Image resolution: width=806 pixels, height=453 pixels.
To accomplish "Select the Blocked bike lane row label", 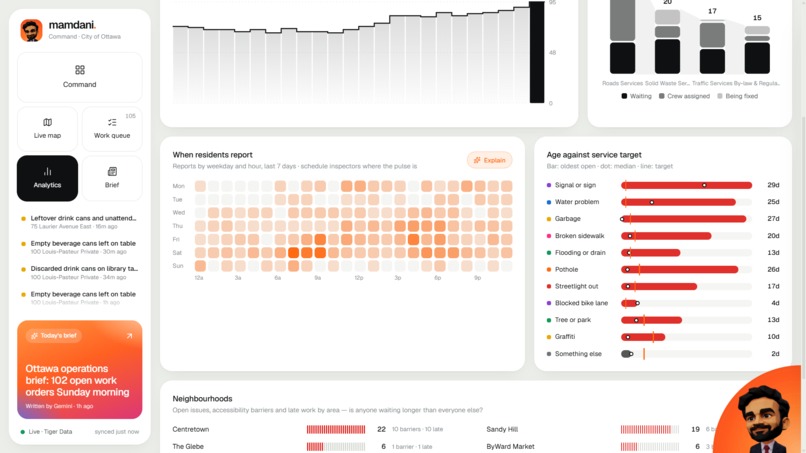I will 581,303.
